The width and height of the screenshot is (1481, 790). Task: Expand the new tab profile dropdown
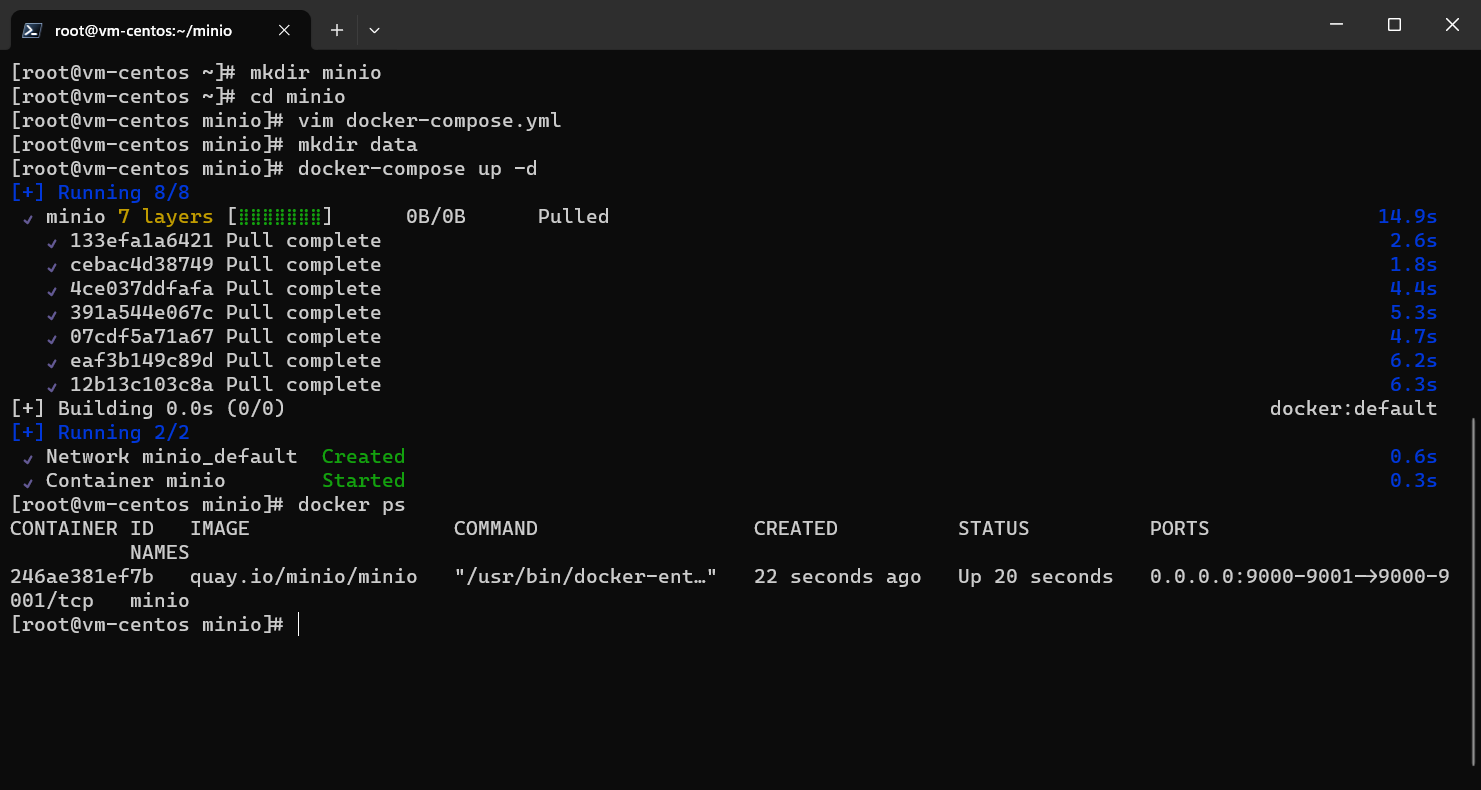tap(374, 30)
